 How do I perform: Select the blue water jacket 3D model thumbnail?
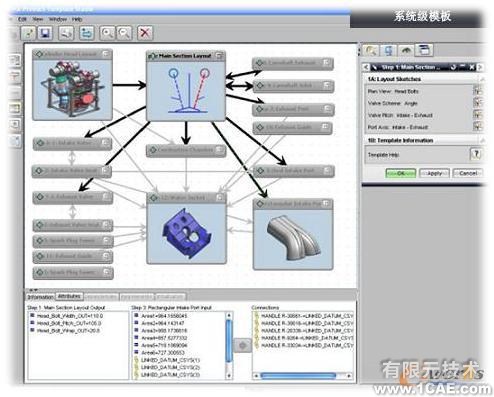click(x=187, y=233)
